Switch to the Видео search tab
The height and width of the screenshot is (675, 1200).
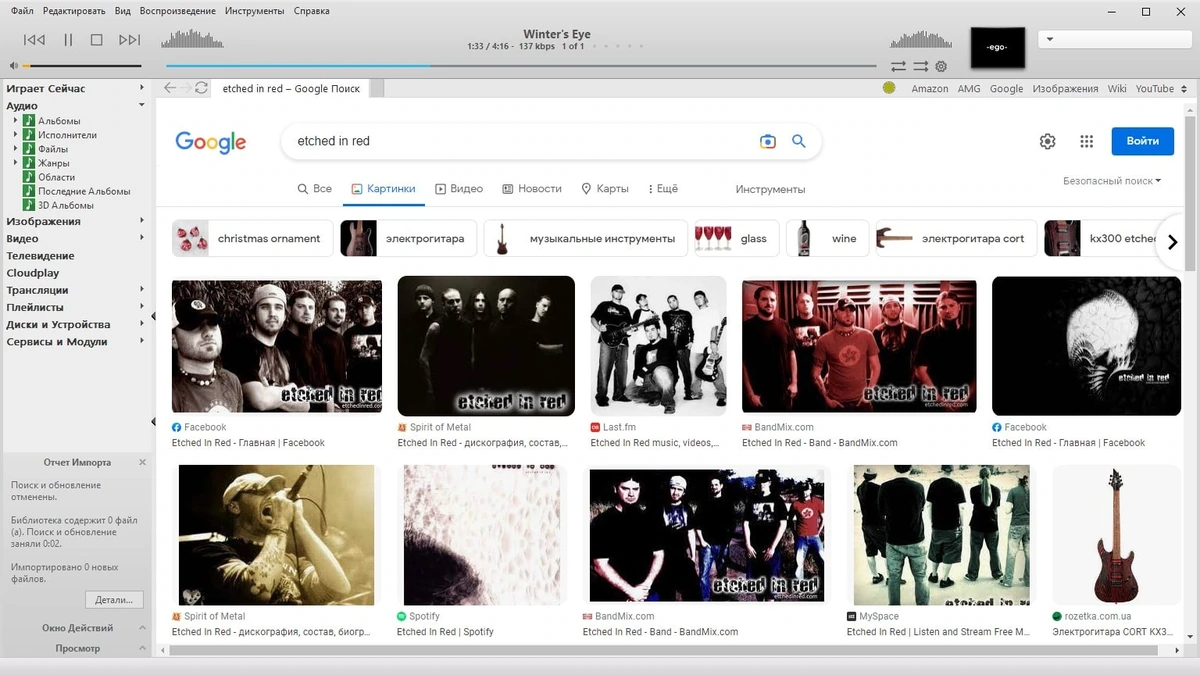459,188
